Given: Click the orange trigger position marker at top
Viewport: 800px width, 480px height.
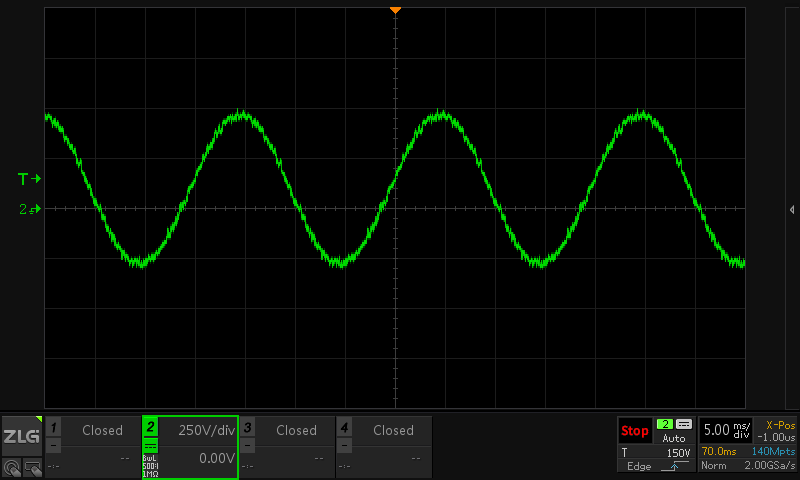Looking at the screenshot, I should (395, 10).
